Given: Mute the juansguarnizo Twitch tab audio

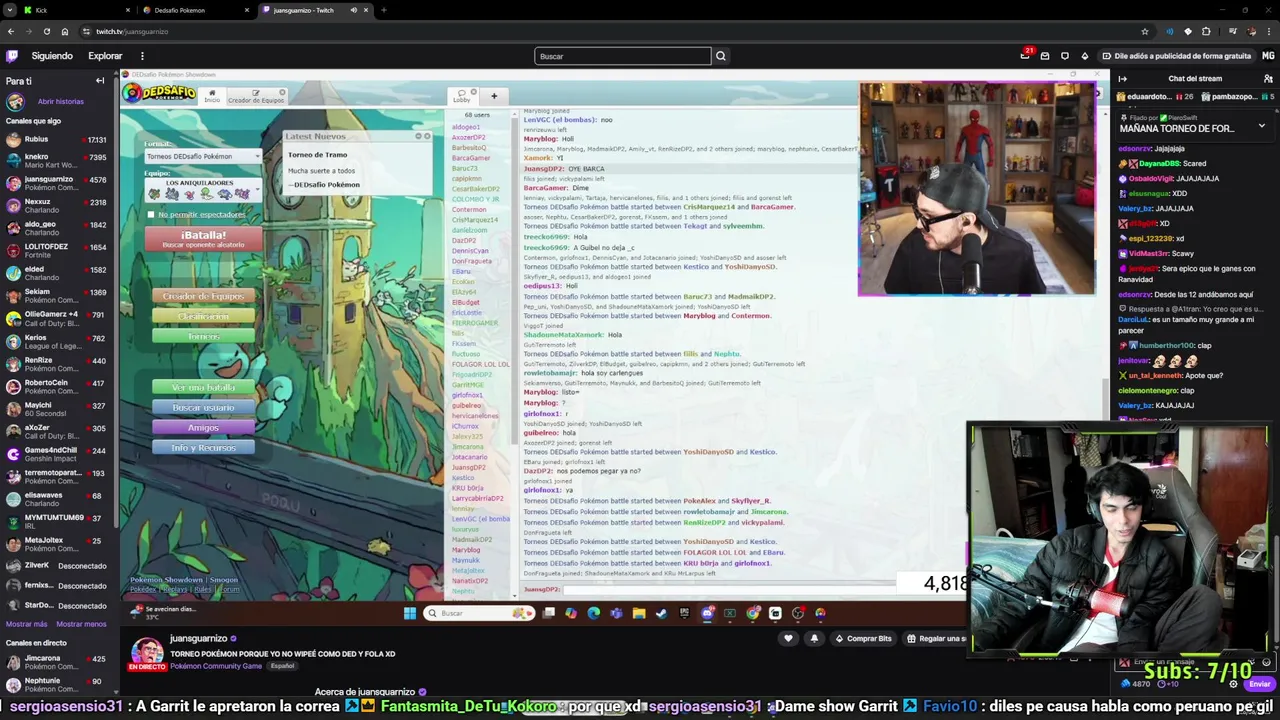Looking at the screenshot, I should click(353, 10).
